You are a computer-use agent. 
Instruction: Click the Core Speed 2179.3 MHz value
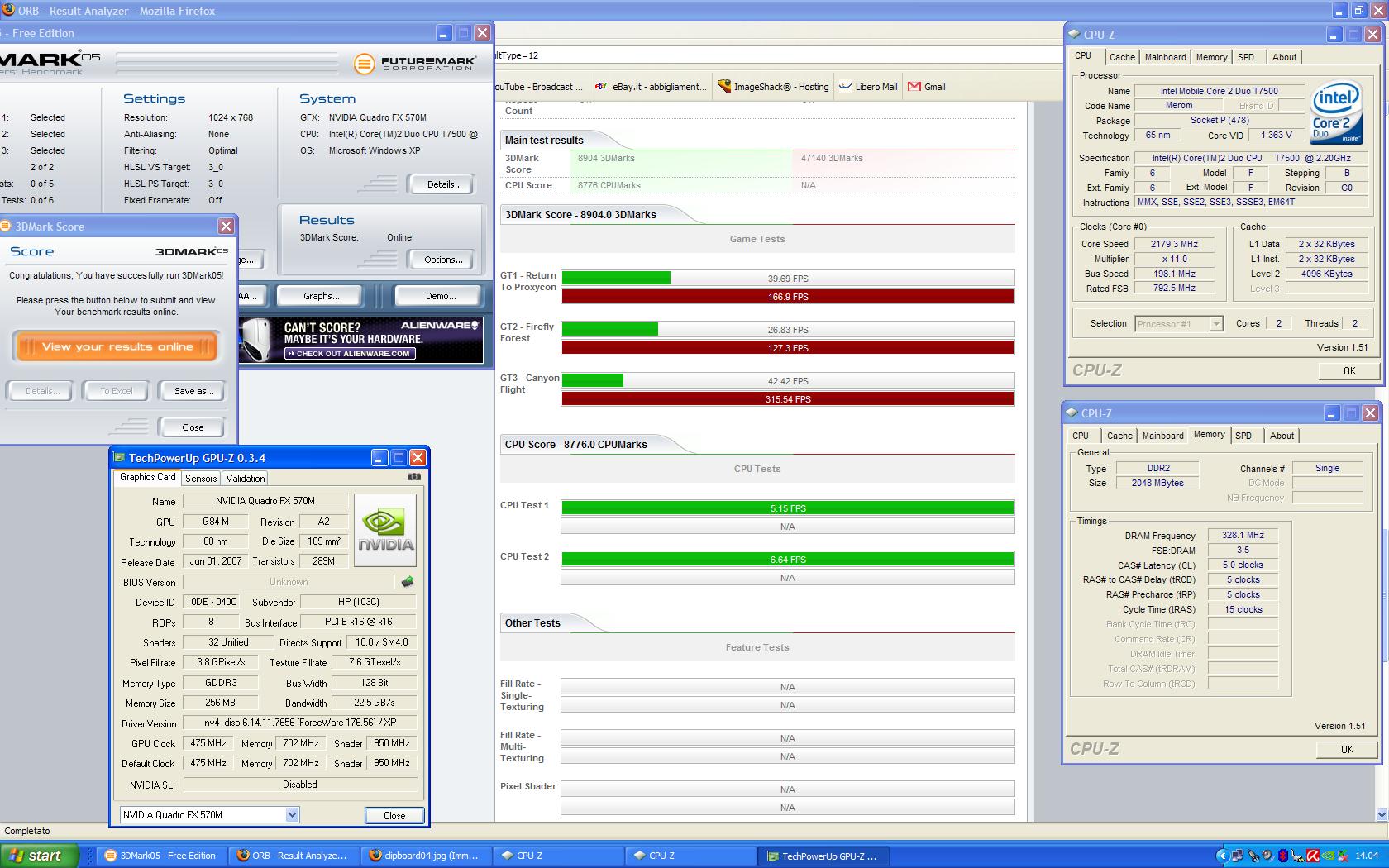(1174, 244)
